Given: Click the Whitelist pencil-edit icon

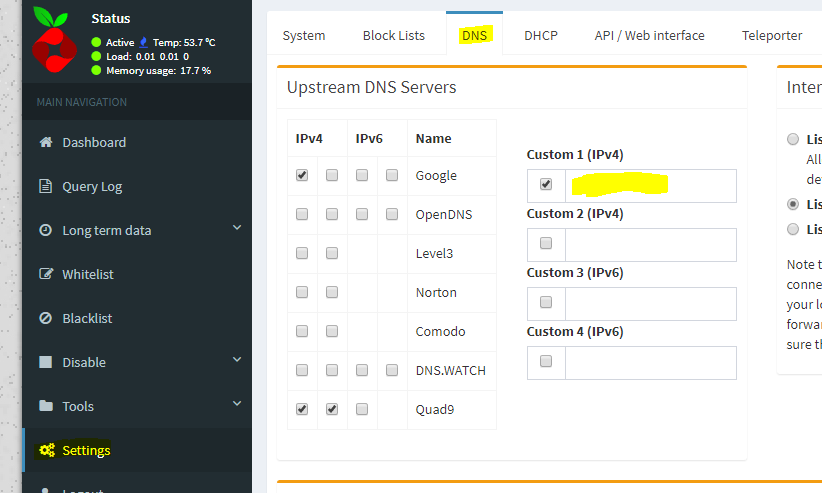Looking at the screenshot, I should (x=46, y=274).
